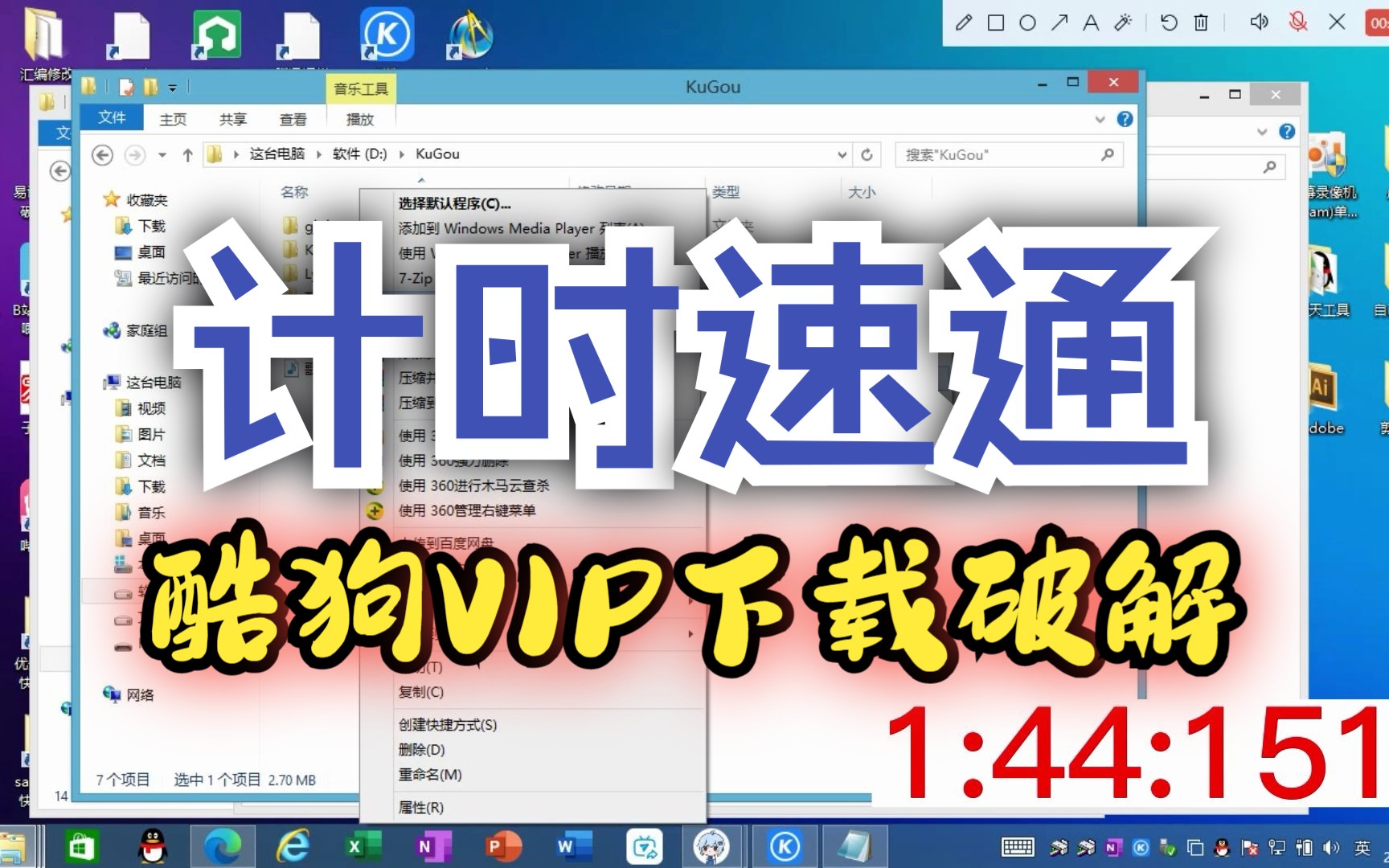Open KuGou desktop shortcut icon
This screenshot has width=1389, height=868.
[x=387, y=35]
